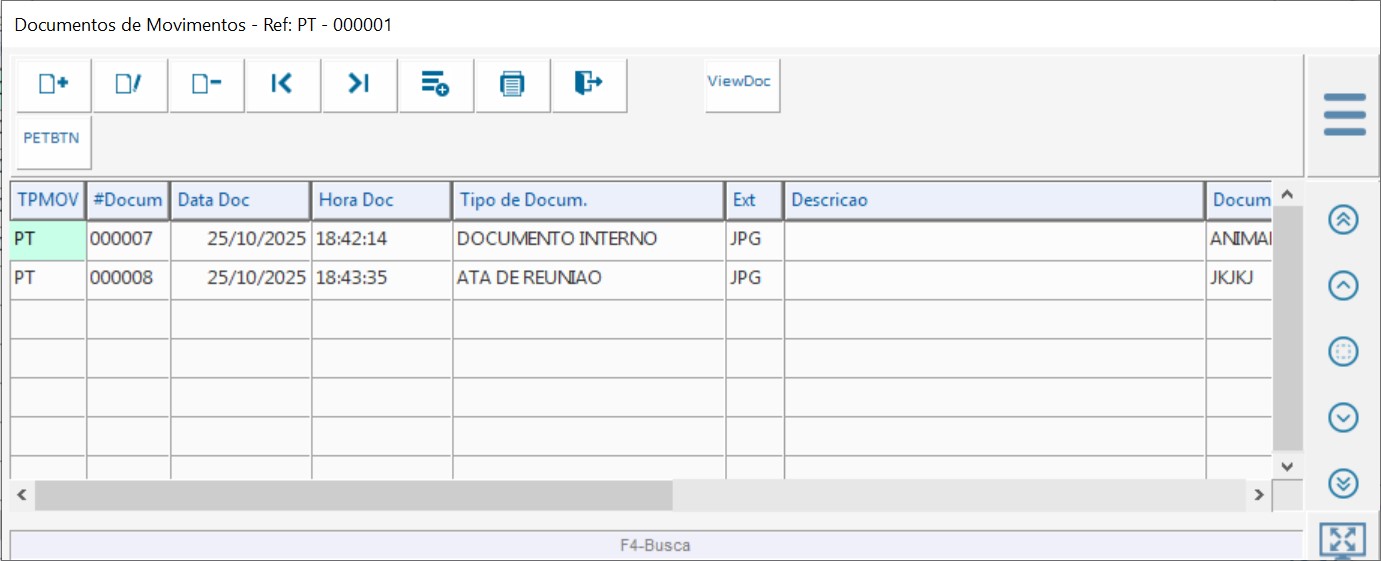Image resolution: width=1381 pixels, height=561 pixels.
Task: Move up one row with up chevron
Action: coord(1343,285)
